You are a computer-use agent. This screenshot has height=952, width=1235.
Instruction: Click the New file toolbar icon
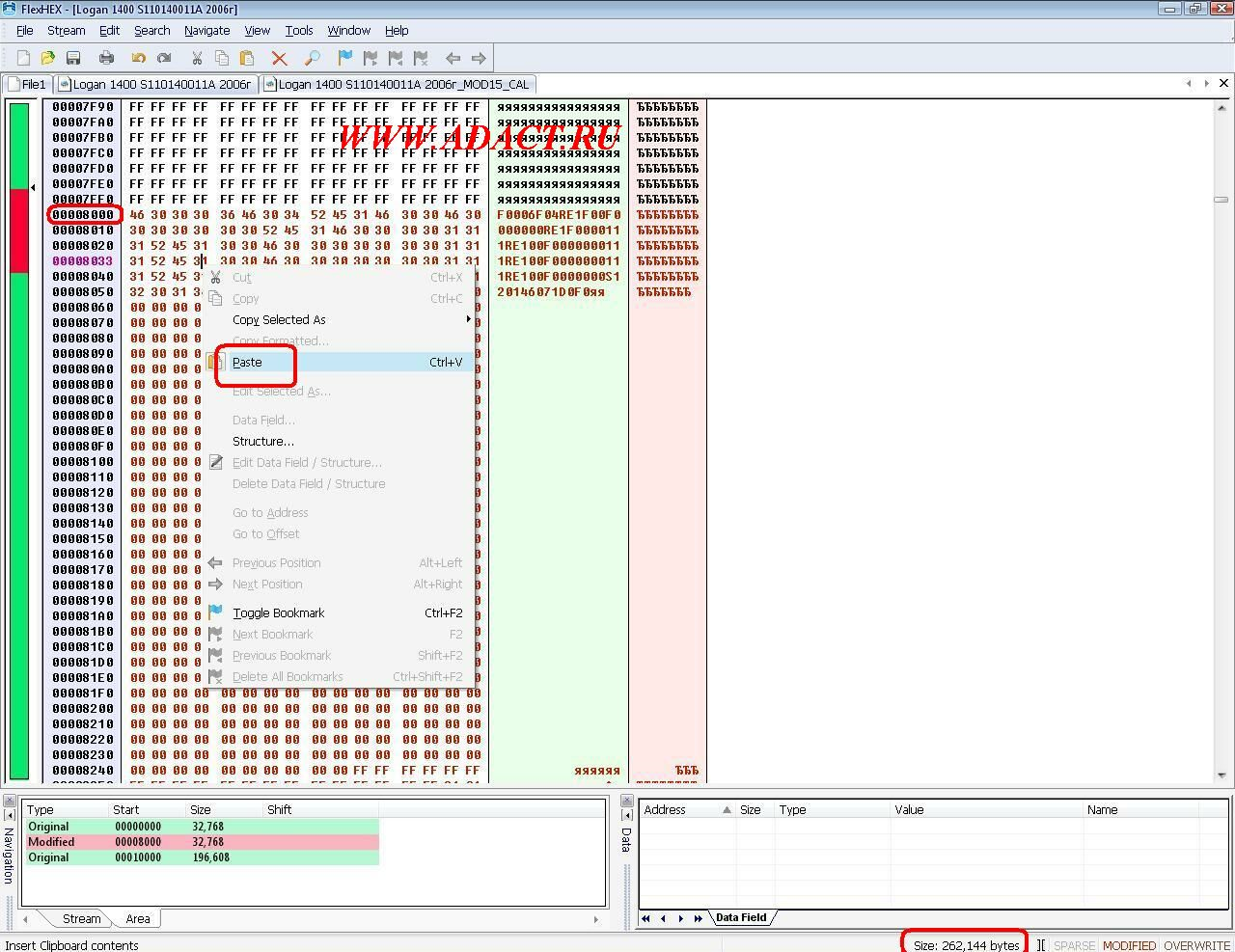pyautogui.click(x=23, y=58)
